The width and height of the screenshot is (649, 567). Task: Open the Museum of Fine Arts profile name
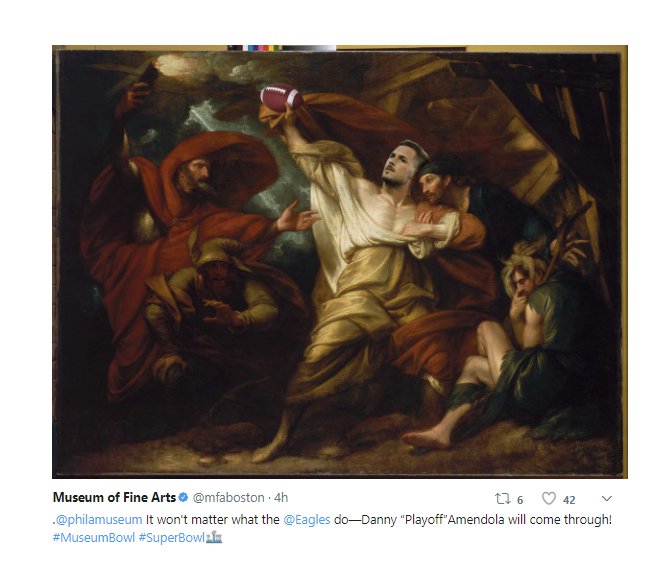(115, 497)
